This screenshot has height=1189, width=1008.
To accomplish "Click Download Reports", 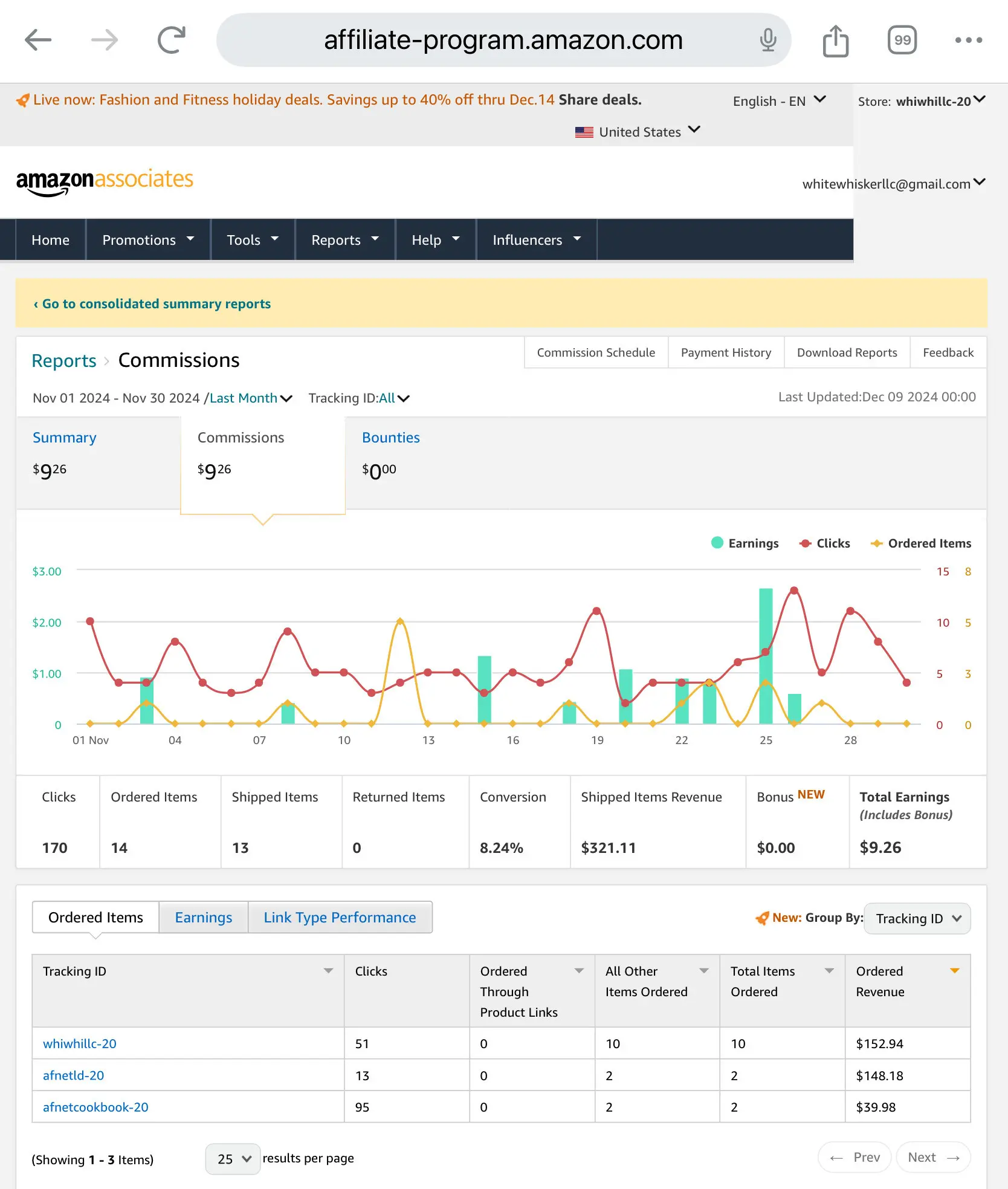I will 847,352.
